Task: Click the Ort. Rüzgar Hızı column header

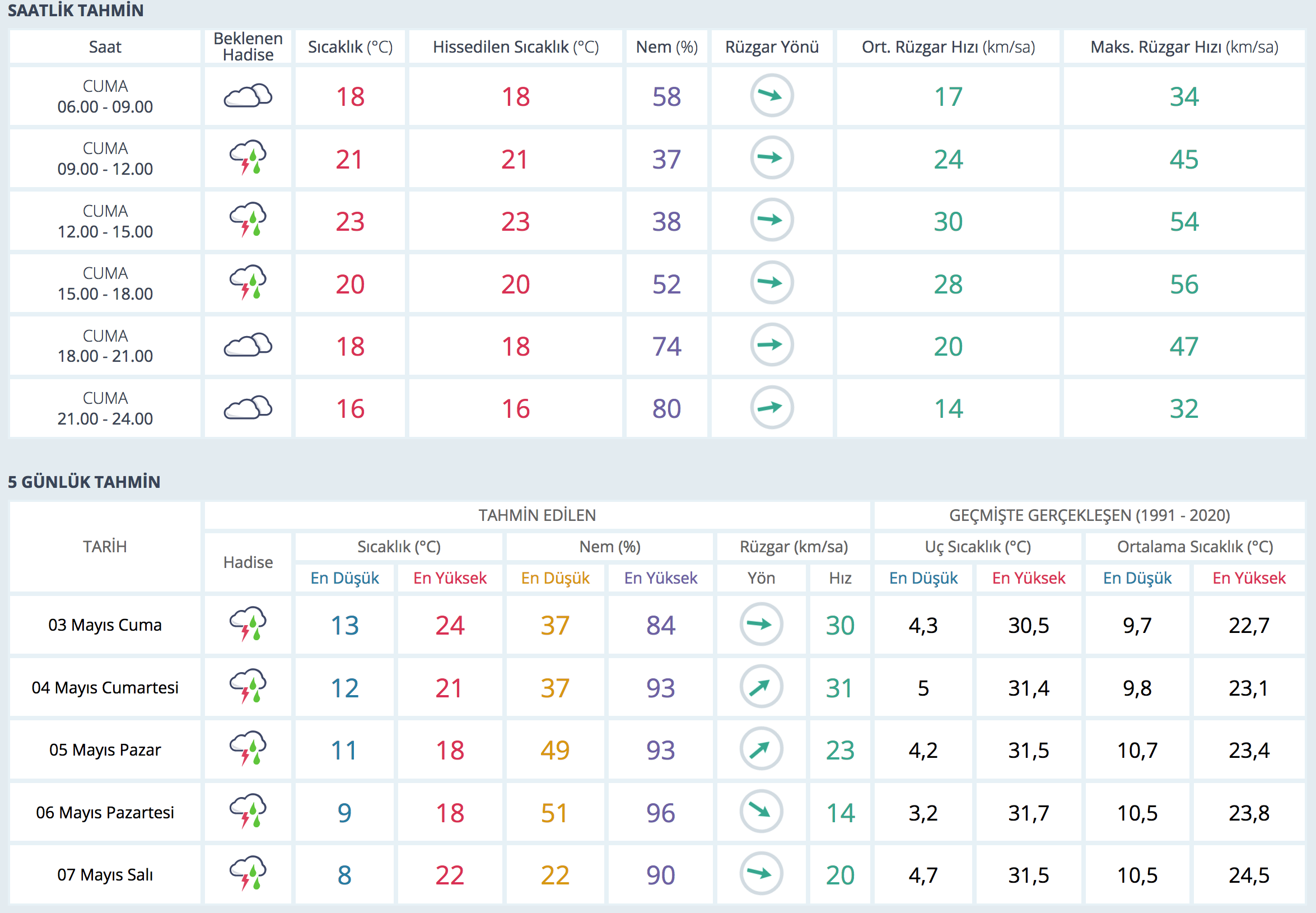Action: [x=948, y=47]
